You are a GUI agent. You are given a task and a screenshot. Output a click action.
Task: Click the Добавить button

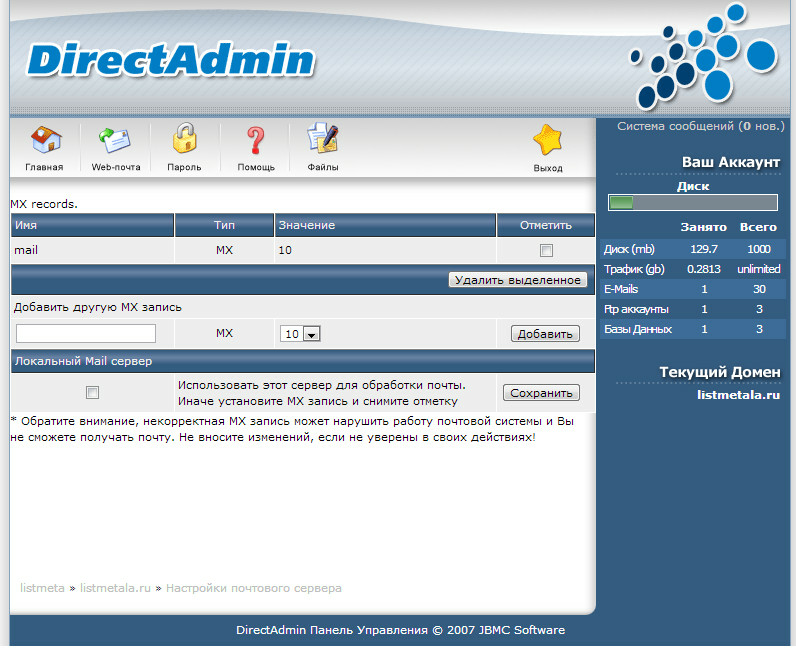pyautogui.click(x=545, y=334)
